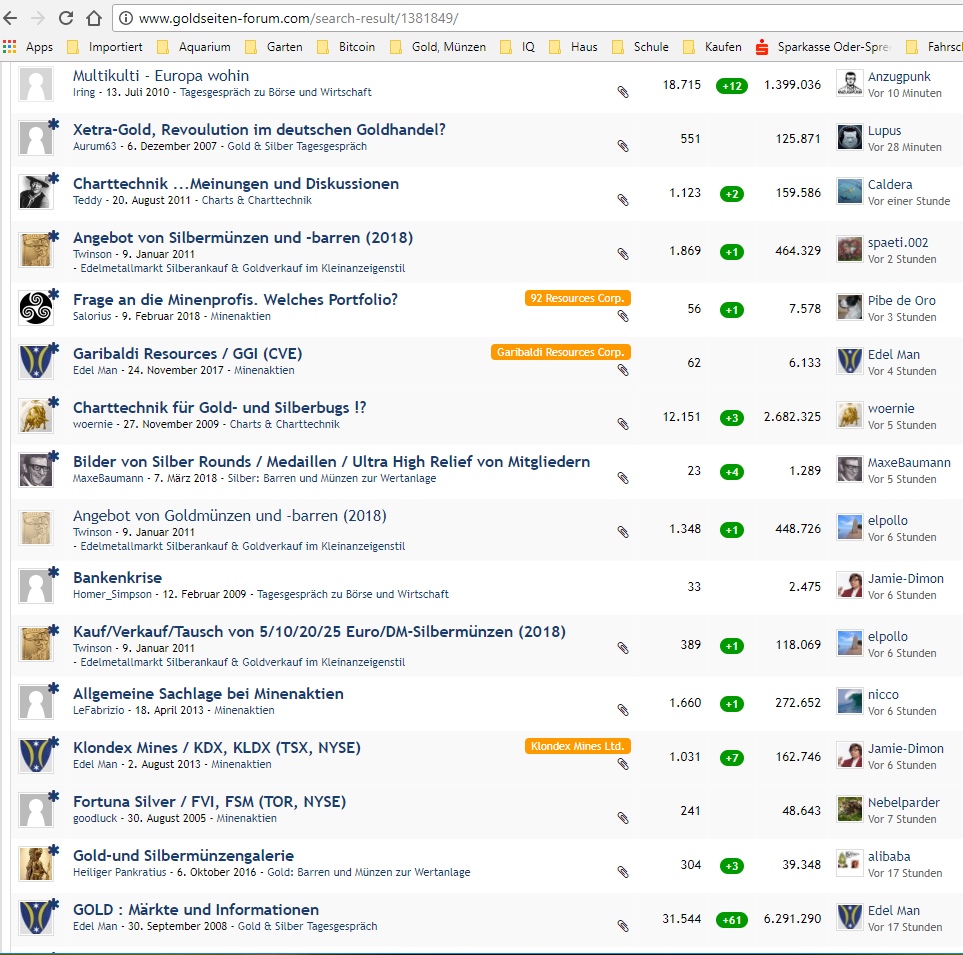Reload the page with refresh icon
Viewport: 963px width, 955px height.
point(66,18)
